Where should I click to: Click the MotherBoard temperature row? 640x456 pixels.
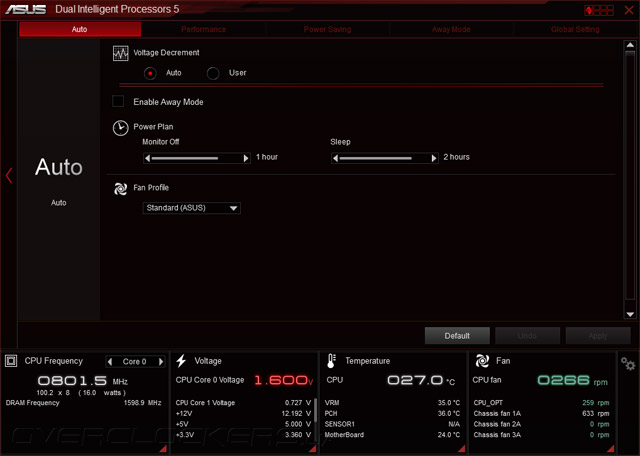(x=392, y=435)
